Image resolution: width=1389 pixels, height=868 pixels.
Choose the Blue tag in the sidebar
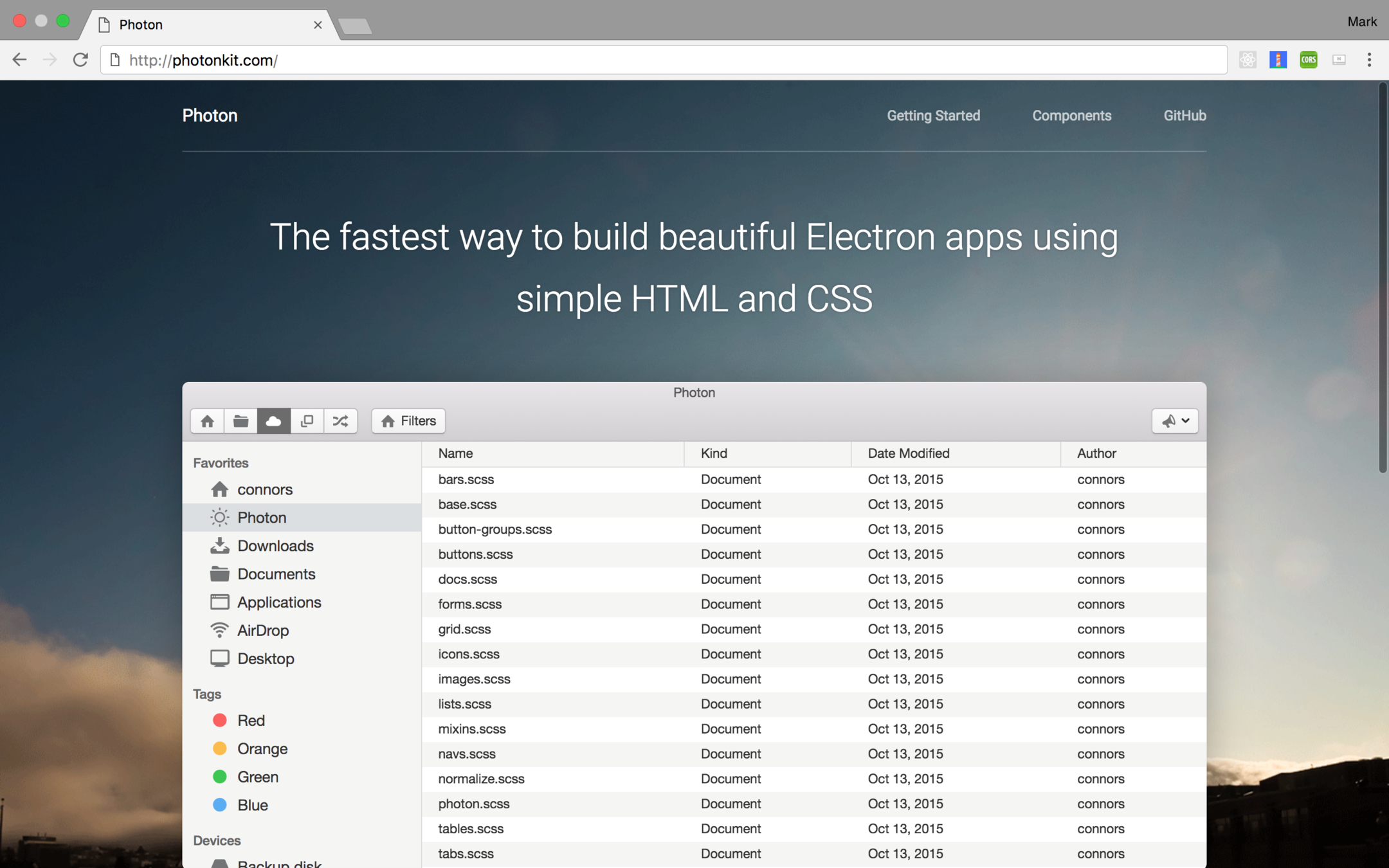pos(251,805)
